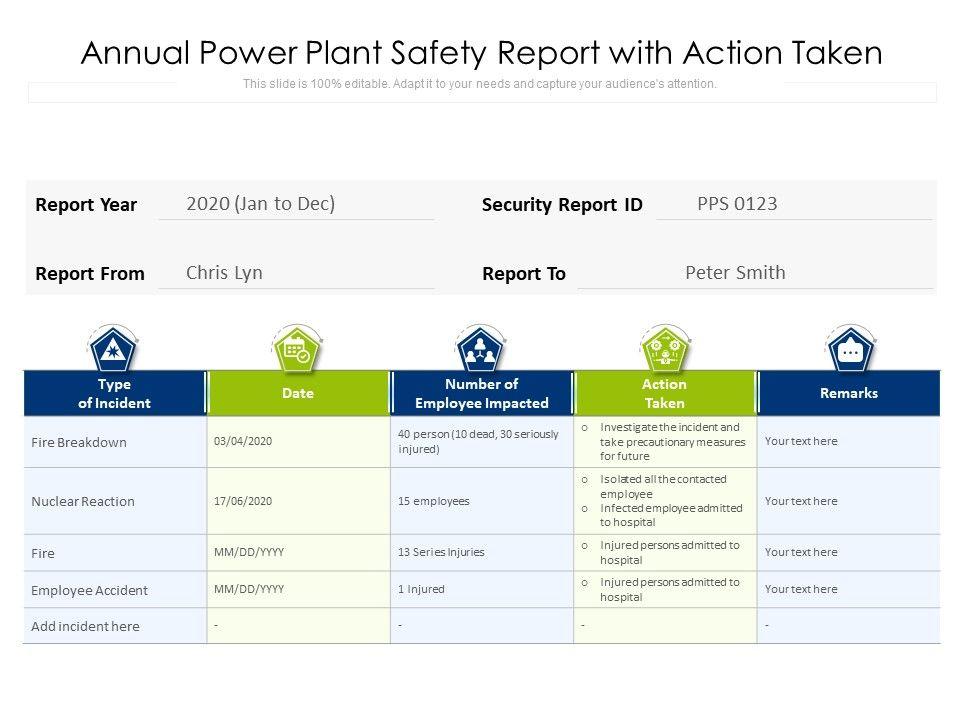Click 'Your text here' in Nuclear Reaction row
The height and width of the screenshot is (720, 960).
point(801,501)
